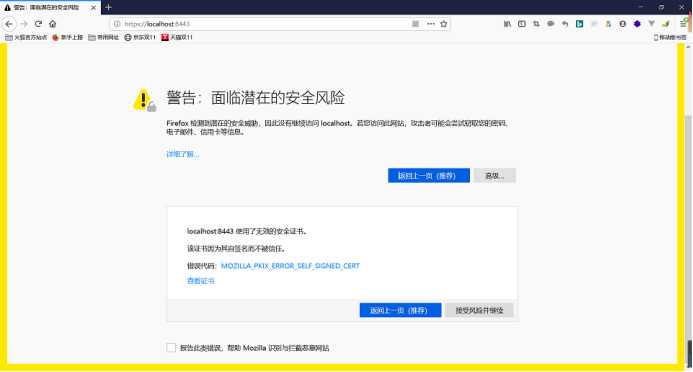Screen dimensions: 693x372
Task: Open the Firefox hamburger menu
Action: pyautogui.click(x=683, y=24)
